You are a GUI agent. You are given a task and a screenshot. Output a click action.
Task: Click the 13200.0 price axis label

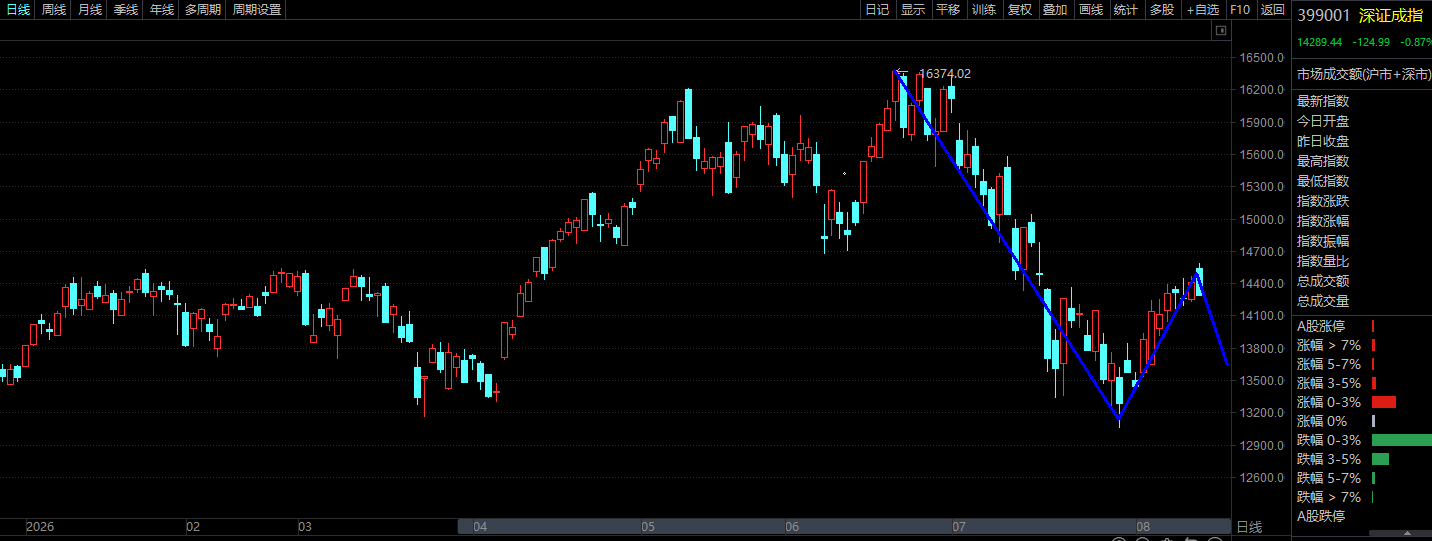[x=1261, y=413]
